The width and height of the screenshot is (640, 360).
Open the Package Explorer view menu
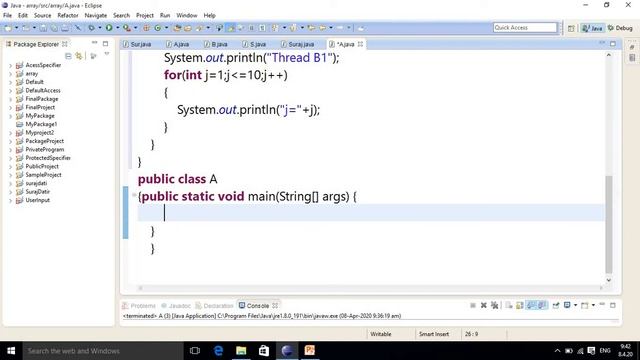click(x=107, y=54)
